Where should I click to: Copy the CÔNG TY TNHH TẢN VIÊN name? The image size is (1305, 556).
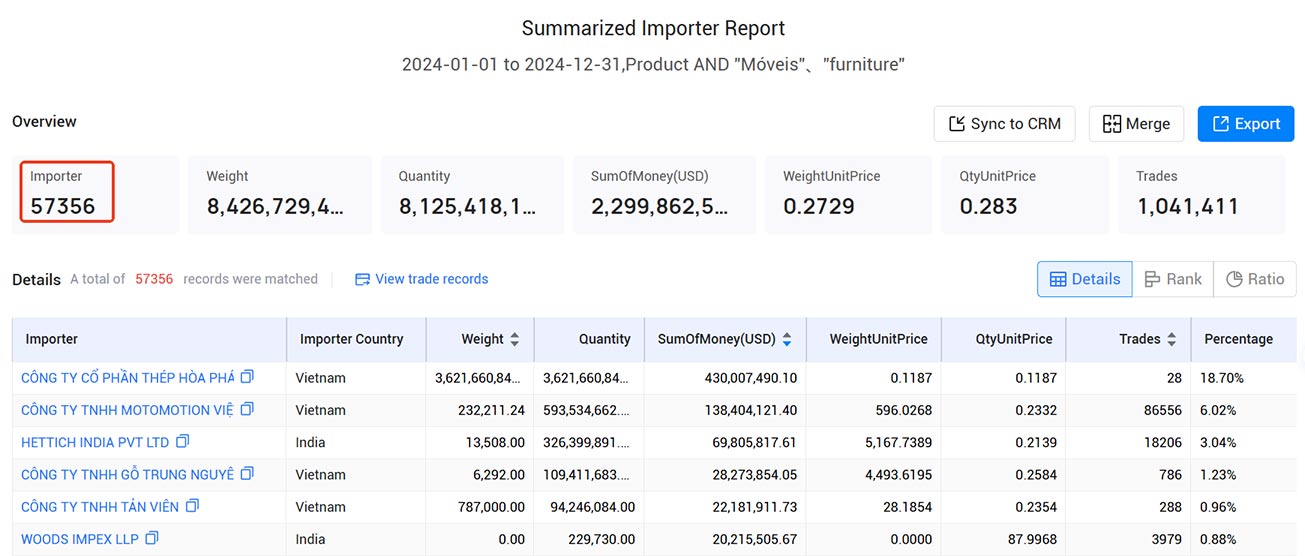(x=192, y=506)
